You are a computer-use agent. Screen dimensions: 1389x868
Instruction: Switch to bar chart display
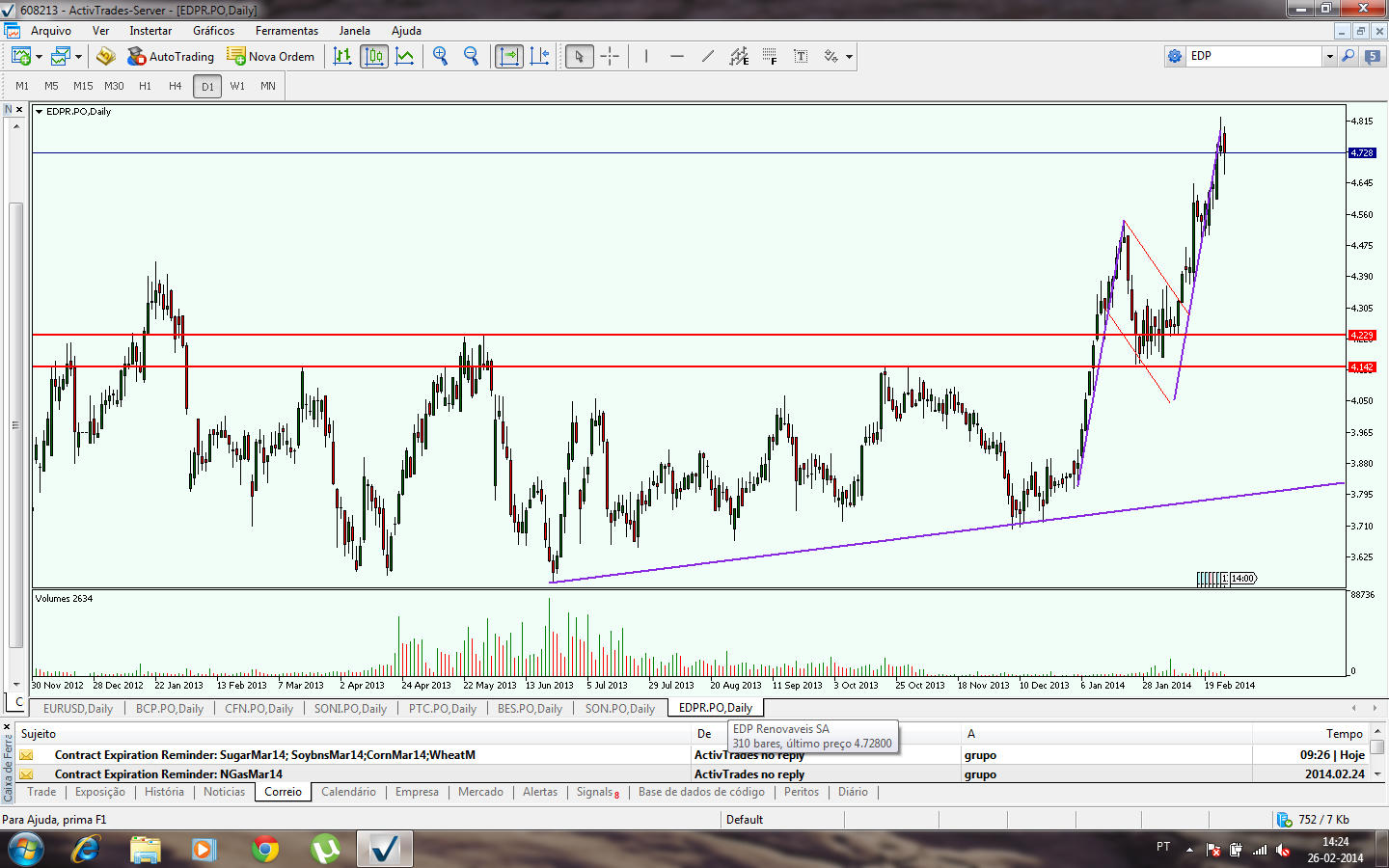pyautogui.click(x=342, y=57)
